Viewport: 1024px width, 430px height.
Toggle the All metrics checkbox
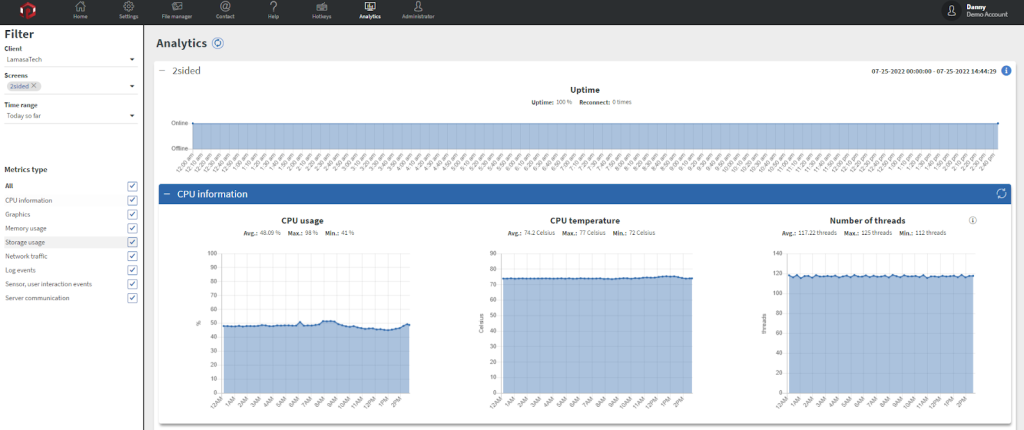[133, 186]
